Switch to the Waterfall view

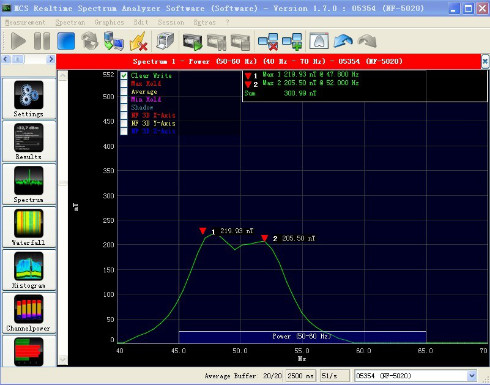[29, 227]
